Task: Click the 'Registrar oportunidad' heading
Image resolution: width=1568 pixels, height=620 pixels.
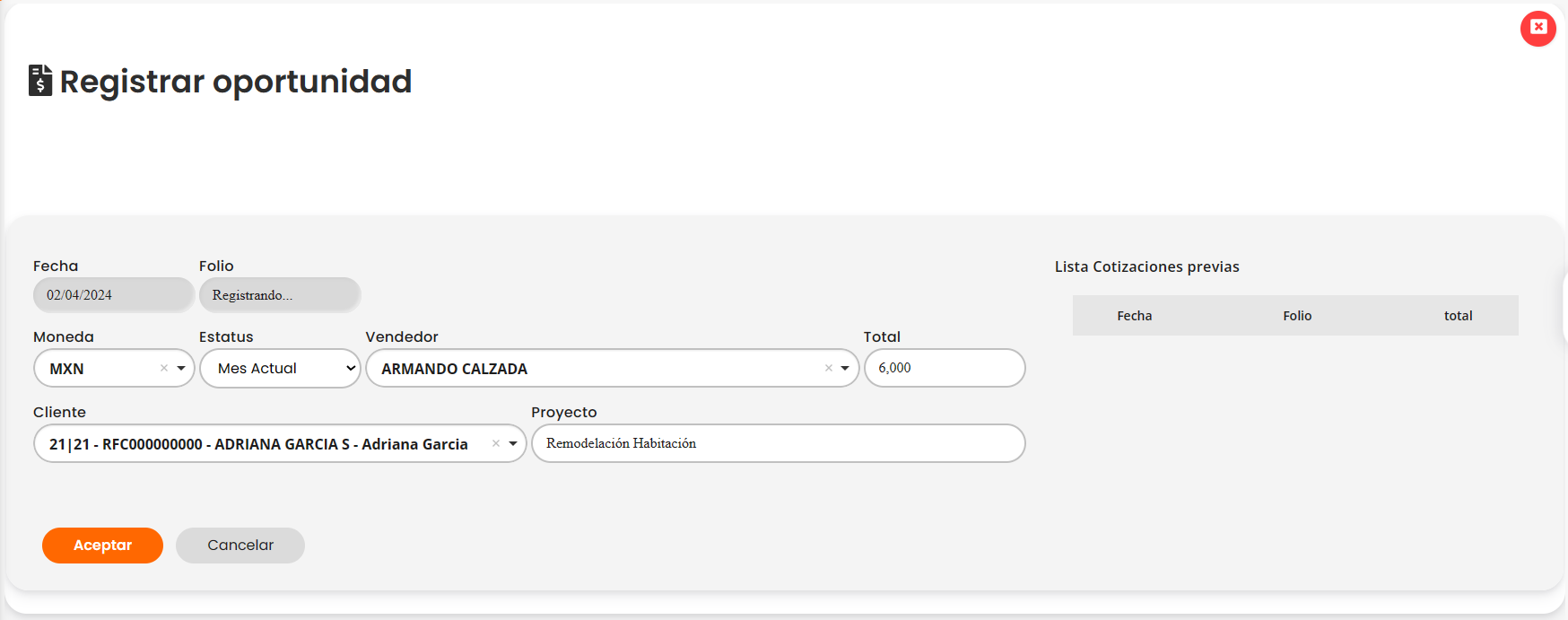Action: click(x=235, y=82)
